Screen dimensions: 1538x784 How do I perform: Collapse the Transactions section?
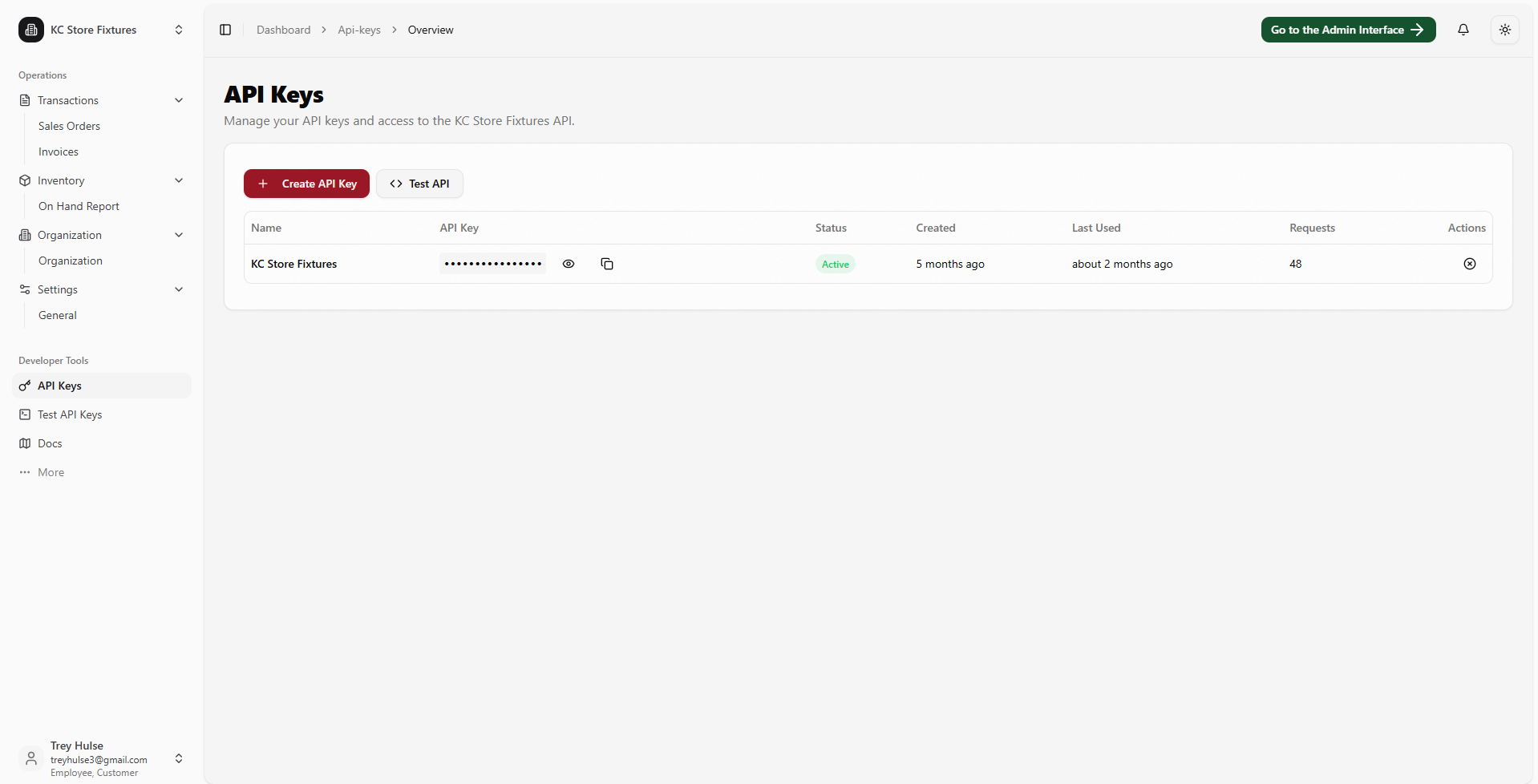(179, 100)
